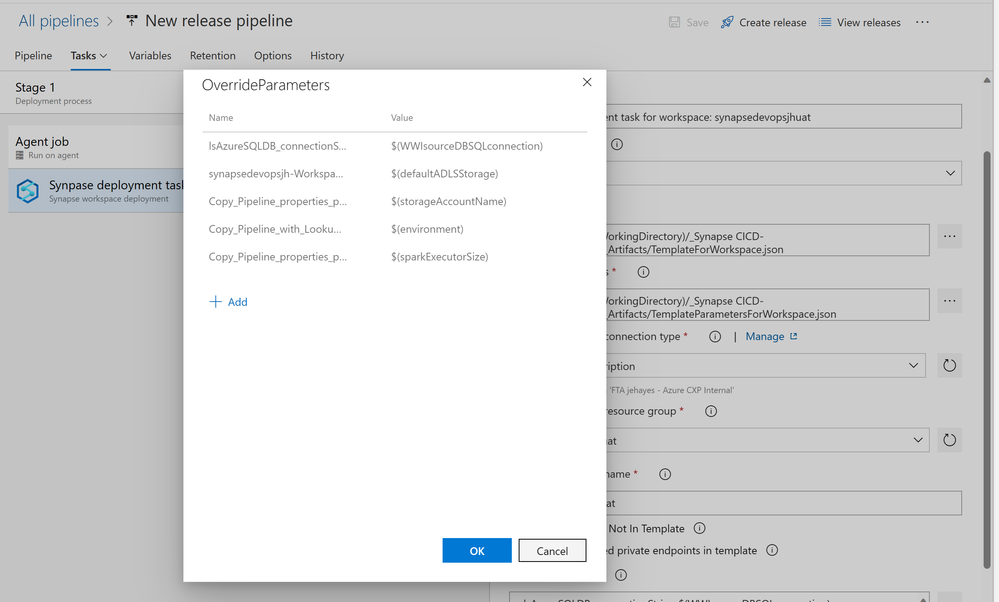Image resolution: width=999 pixels, height=602 pixels.
Task: Switch to the Retention tab
Action: coord(213,55)
